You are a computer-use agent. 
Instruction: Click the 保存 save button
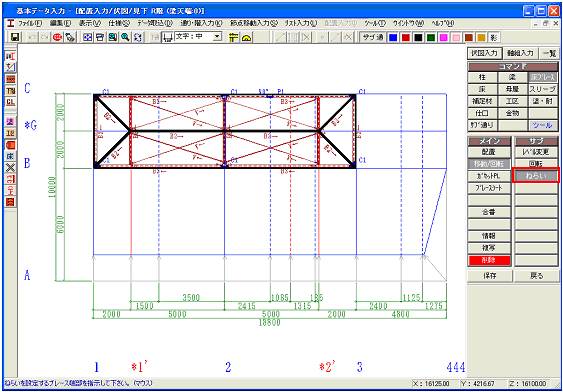pyautogui.click(x=489, y=276)
